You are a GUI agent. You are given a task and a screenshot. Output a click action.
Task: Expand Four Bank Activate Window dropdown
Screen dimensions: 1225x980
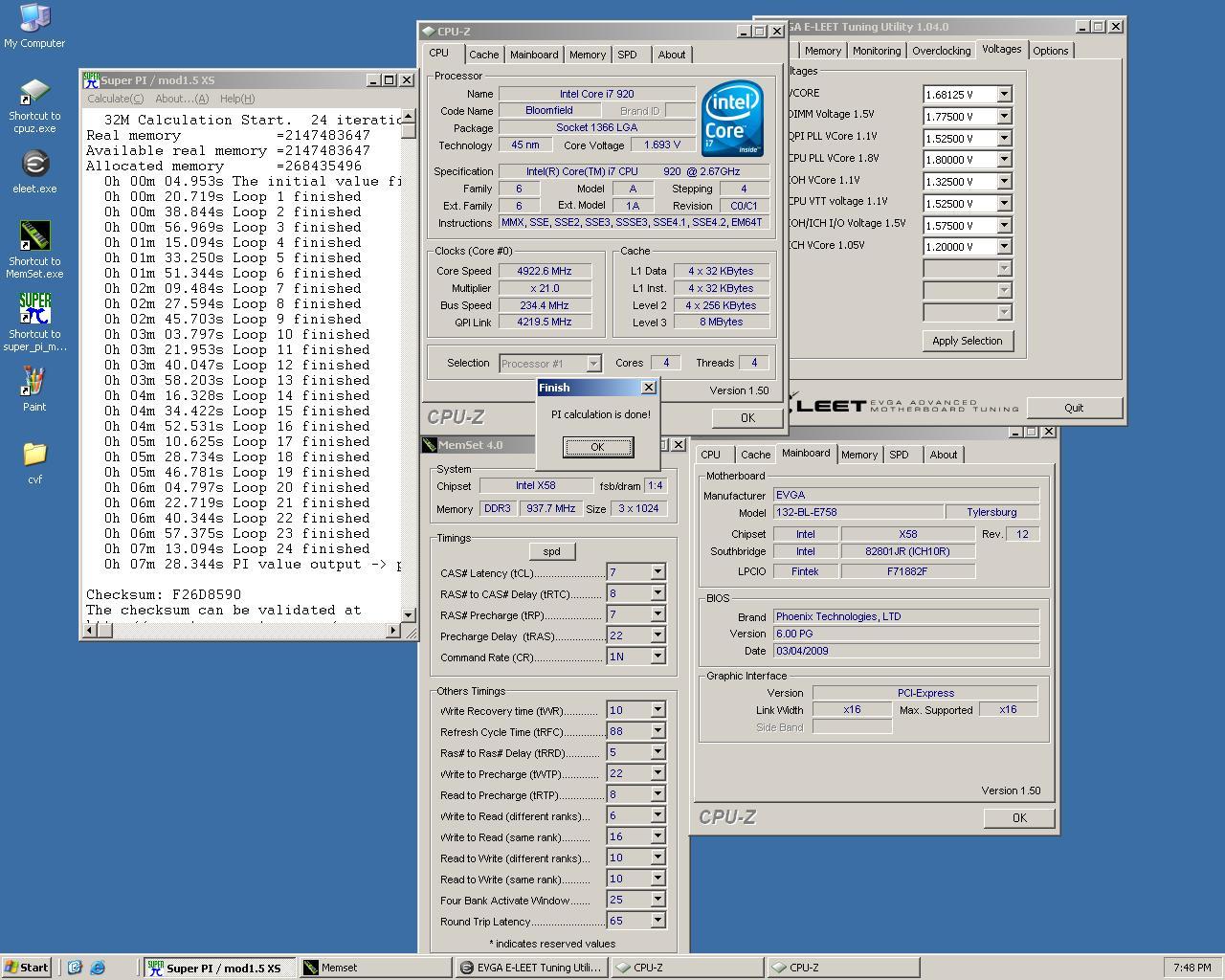tap(657, 900)
